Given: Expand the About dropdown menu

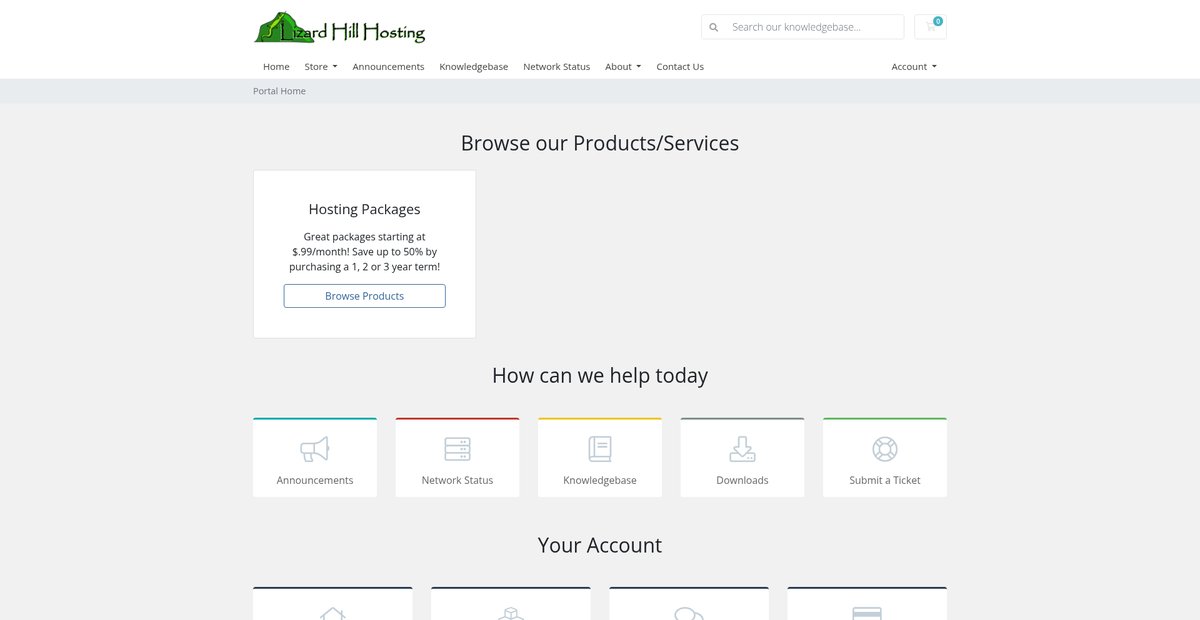Looking at the screenshot, I should (623, 67).
